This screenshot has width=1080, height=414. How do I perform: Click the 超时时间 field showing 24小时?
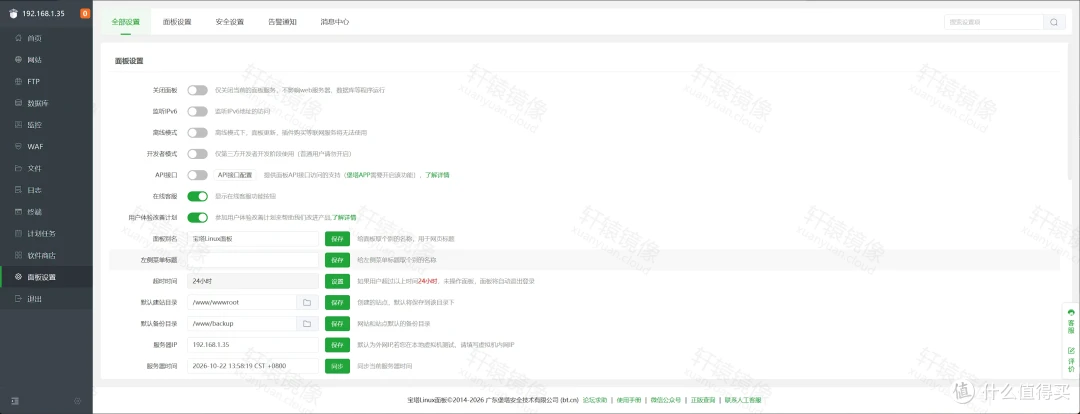[253, 281]
